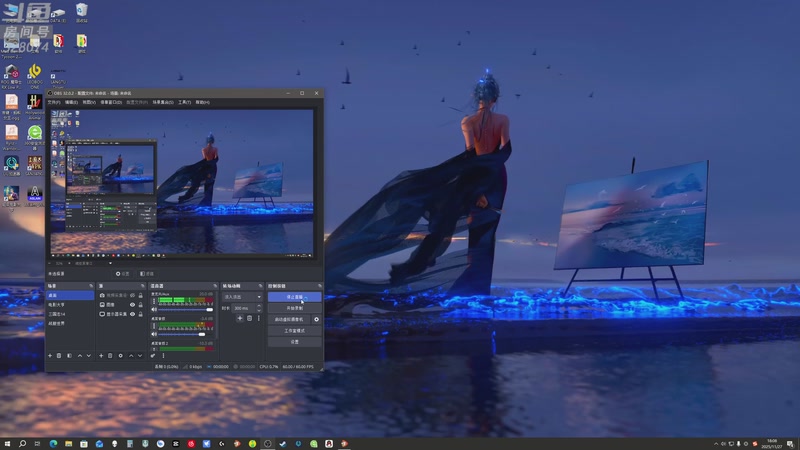This screenshot has width=800, height=450.
Task: Move scene up with arrow icon
Action: (80, 356)
